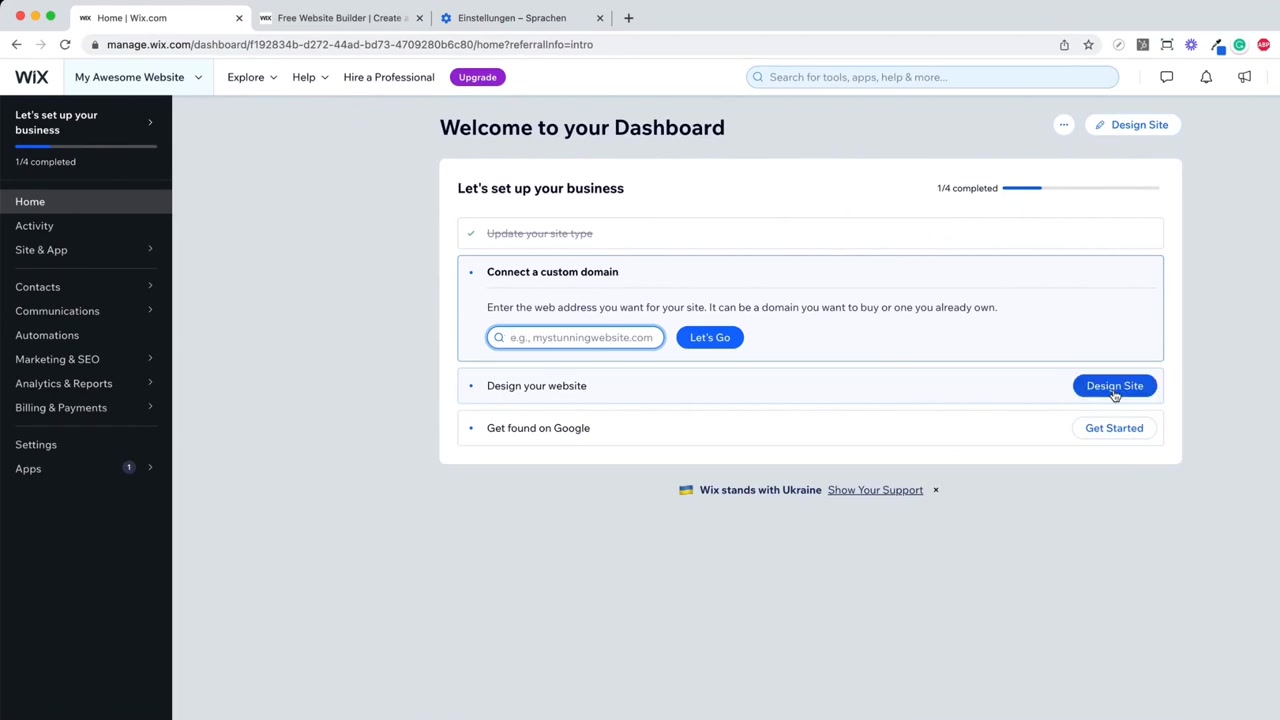This screenshot has width=1280, height=720.
Task: Open the Show Your Support link
Action: coord(875,490)
